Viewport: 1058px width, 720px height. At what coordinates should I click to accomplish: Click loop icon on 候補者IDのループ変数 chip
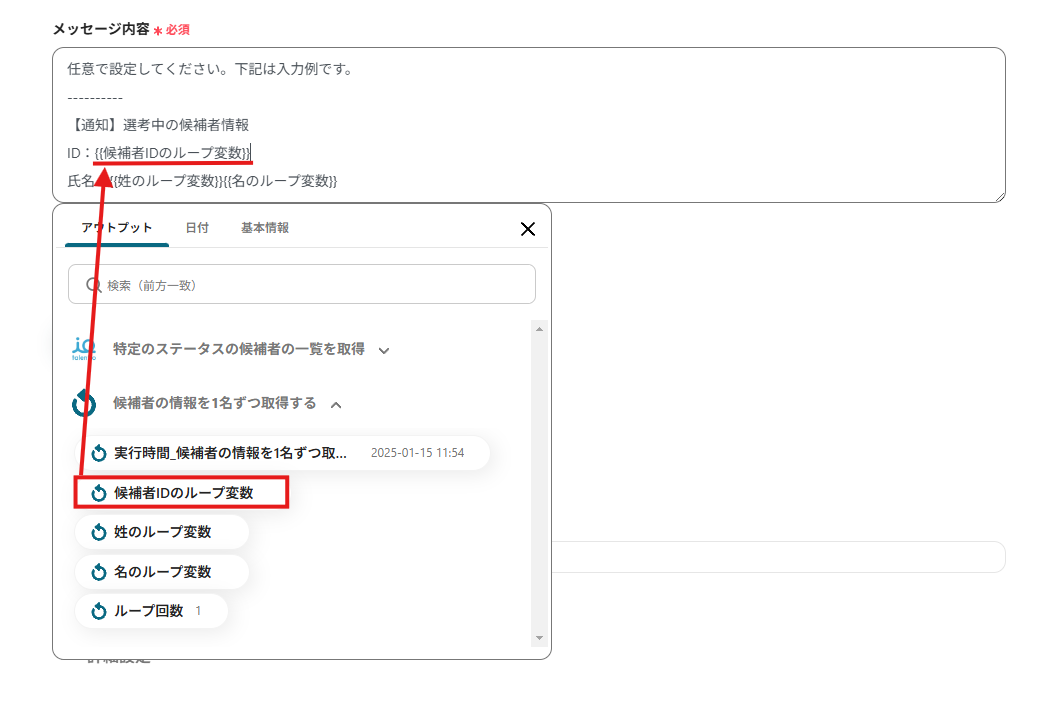pyautogui.click(x=99, y=493)
